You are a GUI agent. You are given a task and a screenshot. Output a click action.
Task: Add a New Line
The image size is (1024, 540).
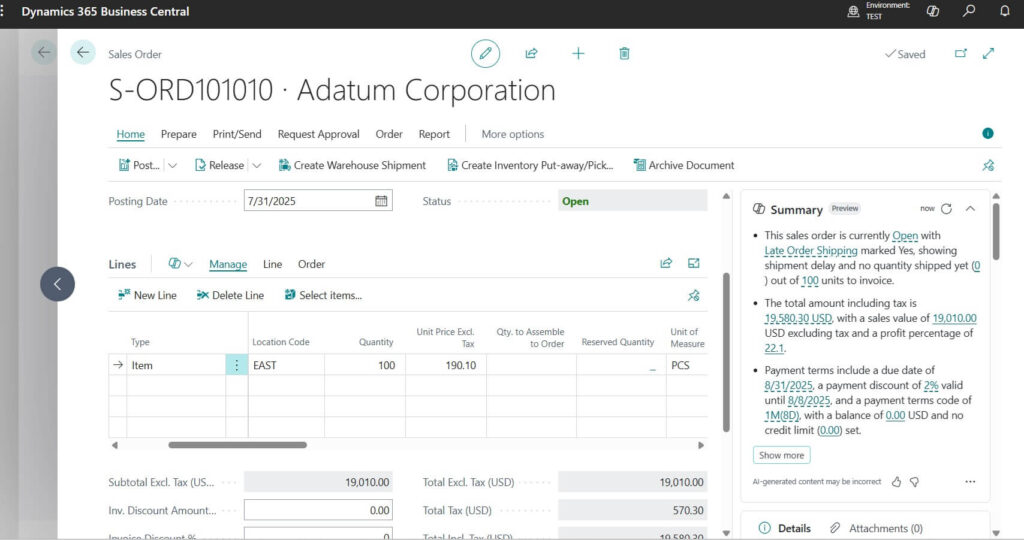point(147,295)
